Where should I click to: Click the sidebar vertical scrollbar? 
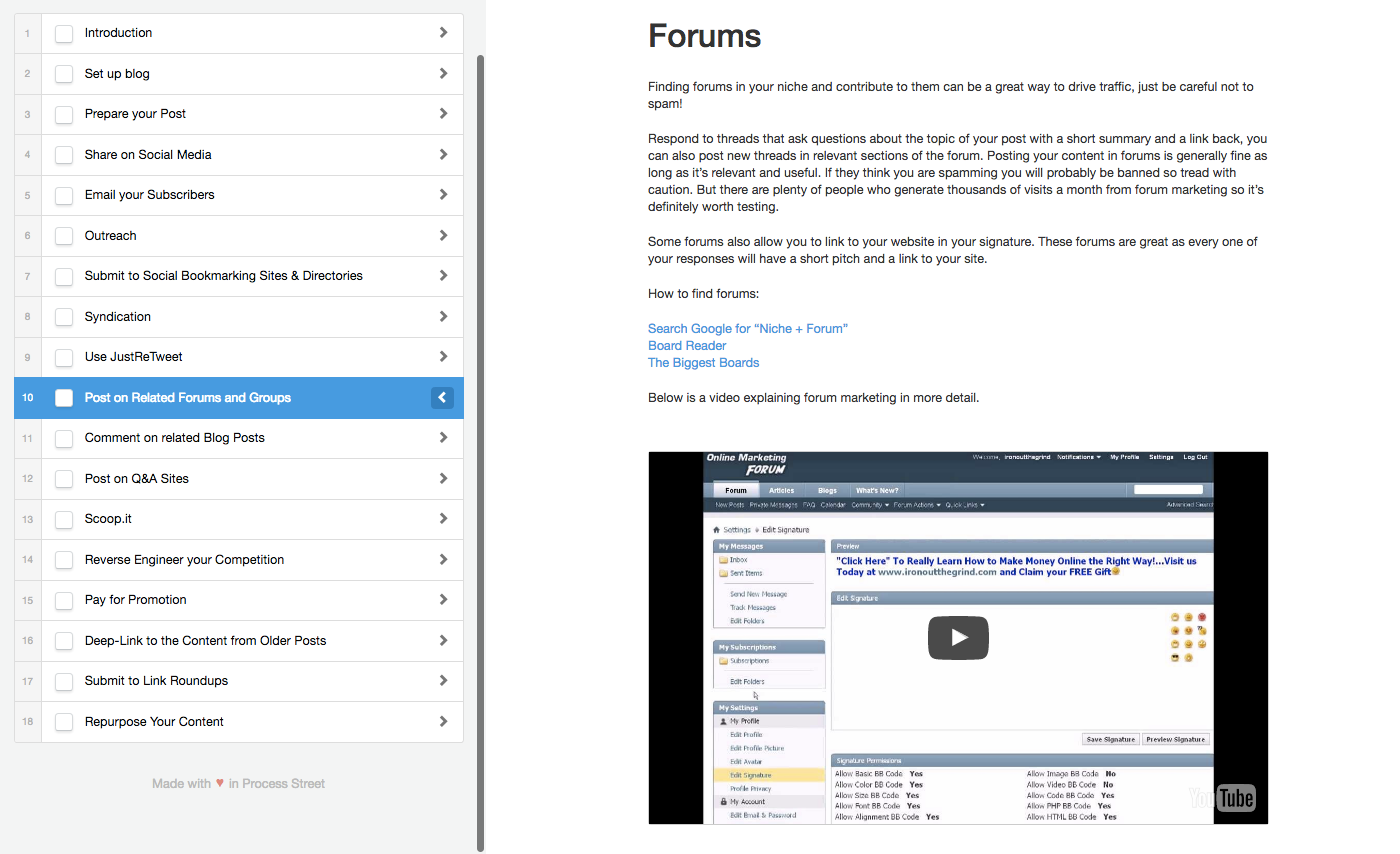click(480, 450)
